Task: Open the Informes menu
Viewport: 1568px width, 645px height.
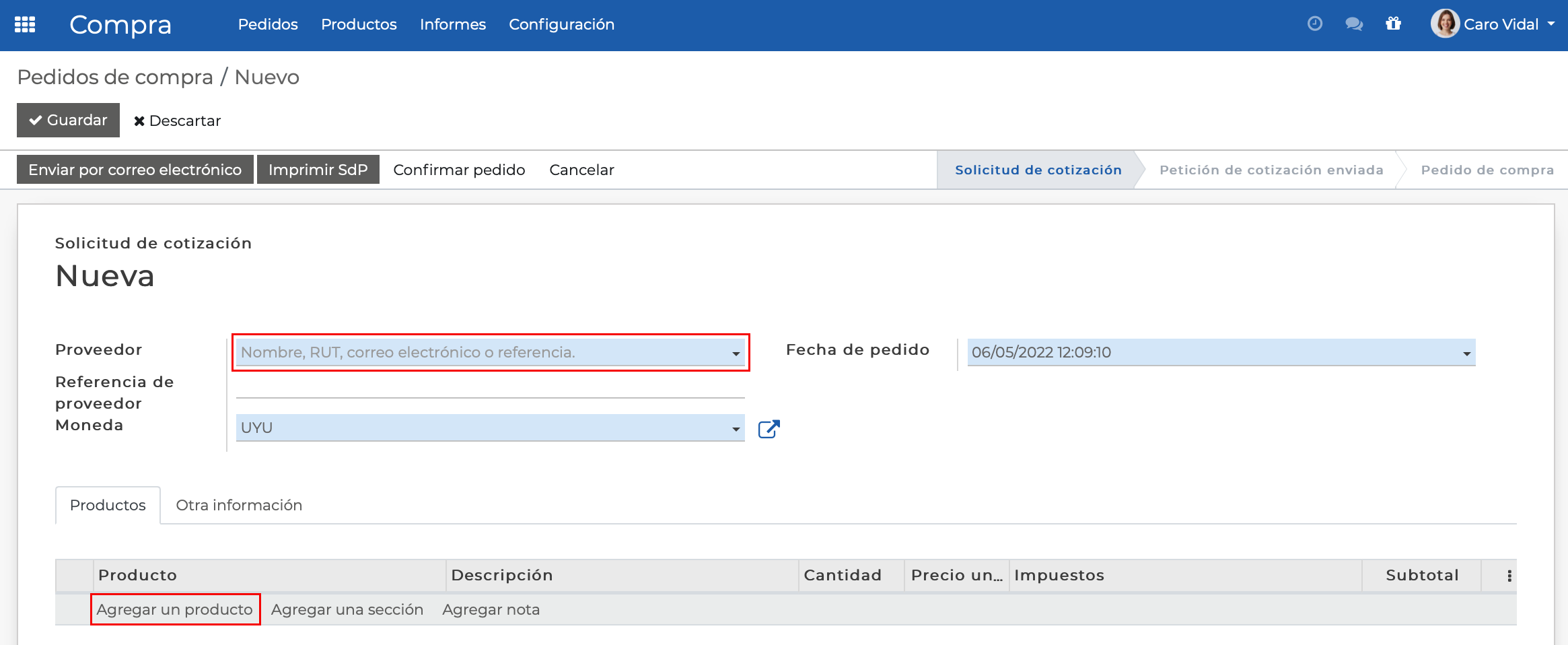Action: coord(452,24)
